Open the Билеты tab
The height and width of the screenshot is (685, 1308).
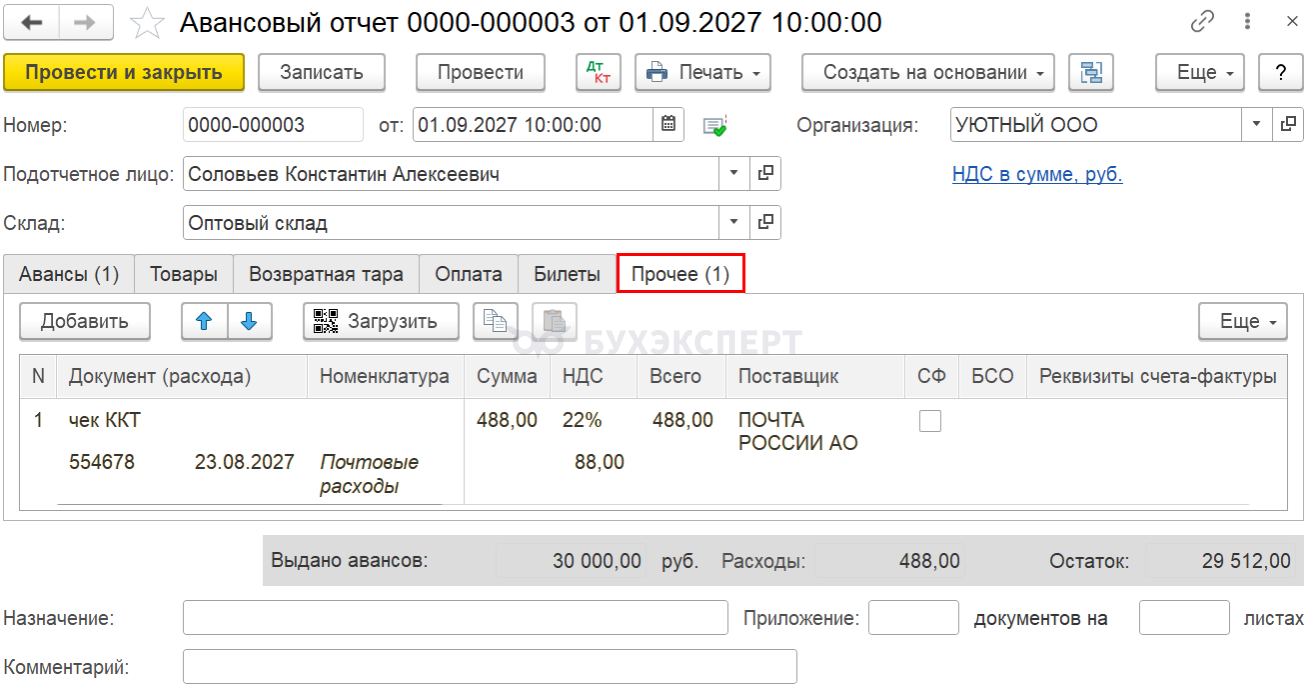(x=567, y=274)
